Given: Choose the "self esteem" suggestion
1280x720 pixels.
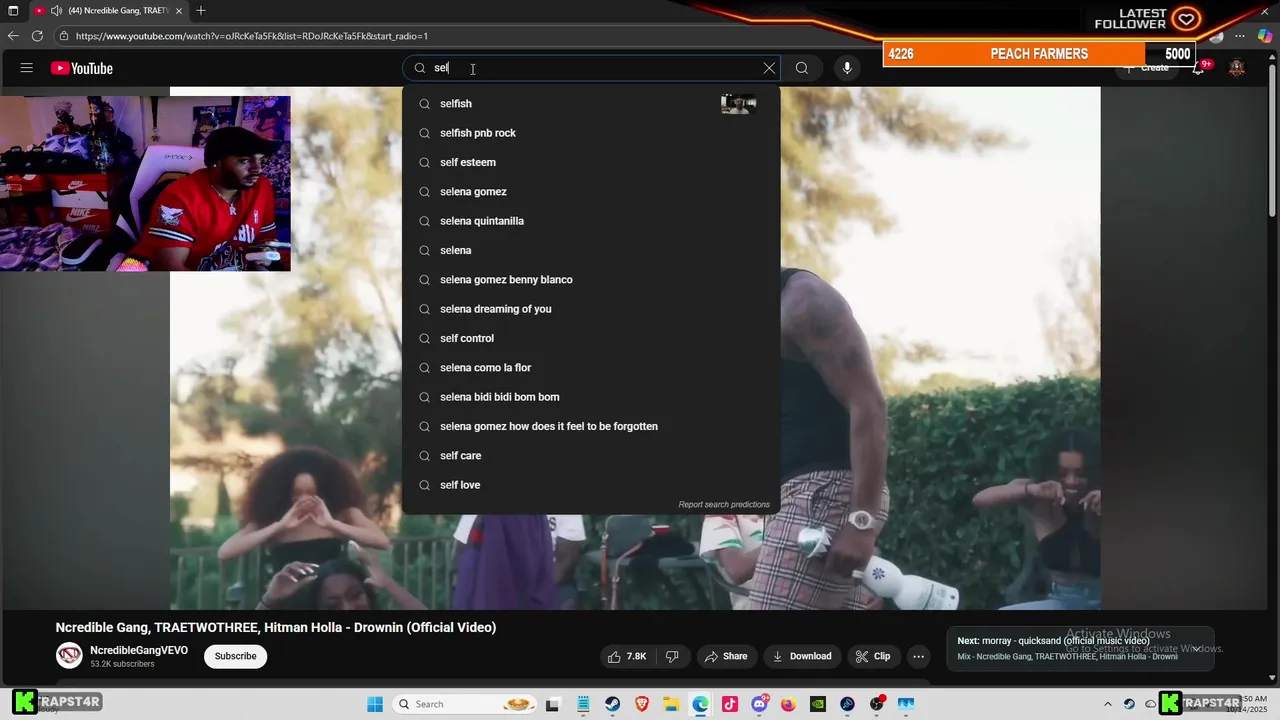Looking at the screenshot, I should pyautogui.click(x=590, y=162).
